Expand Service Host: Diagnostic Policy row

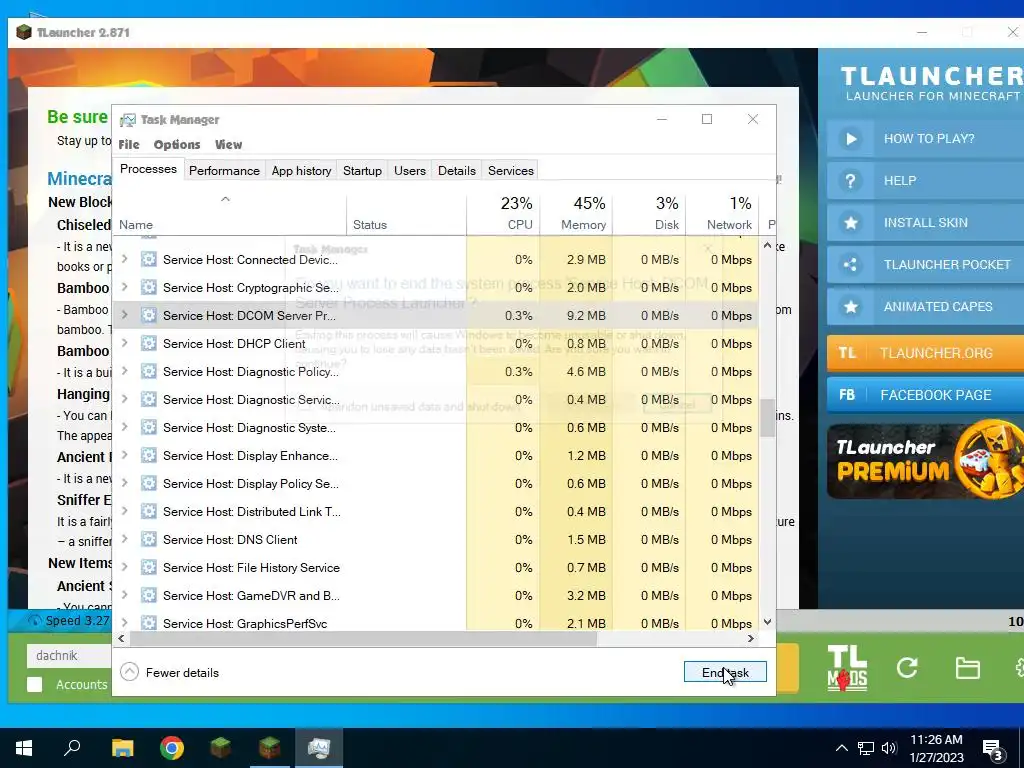coord(124,372)
